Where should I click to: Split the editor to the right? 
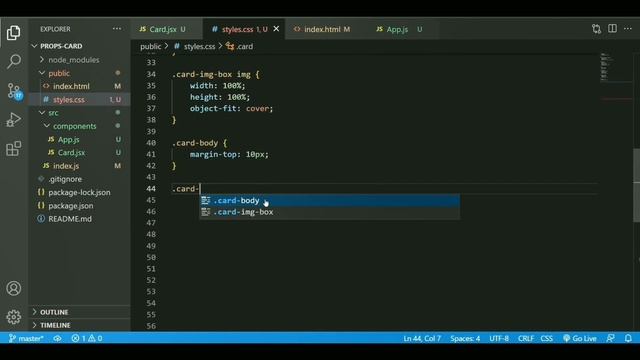(x=612, y=29)
